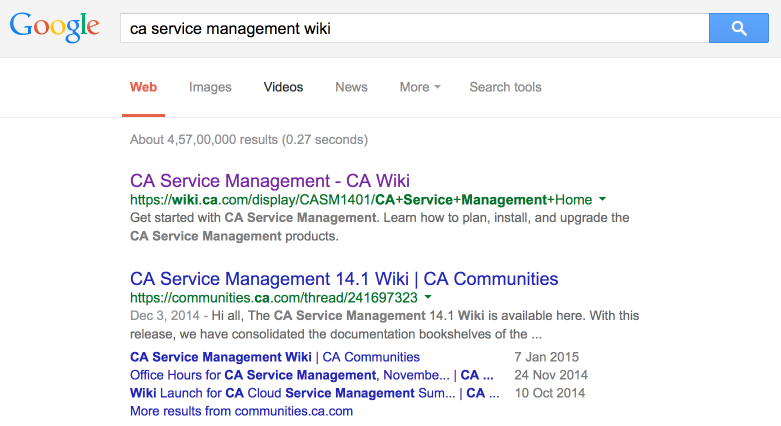Click the communities.ca.com/thread/241697323 URL text

(274, 298)
